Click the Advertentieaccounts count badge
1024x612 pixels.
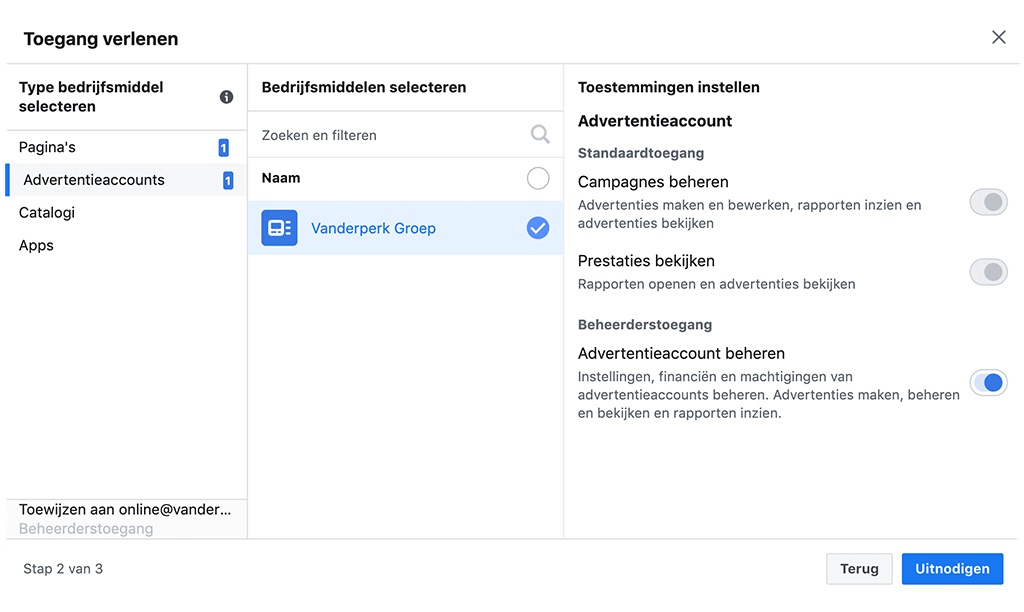(228, 181)
